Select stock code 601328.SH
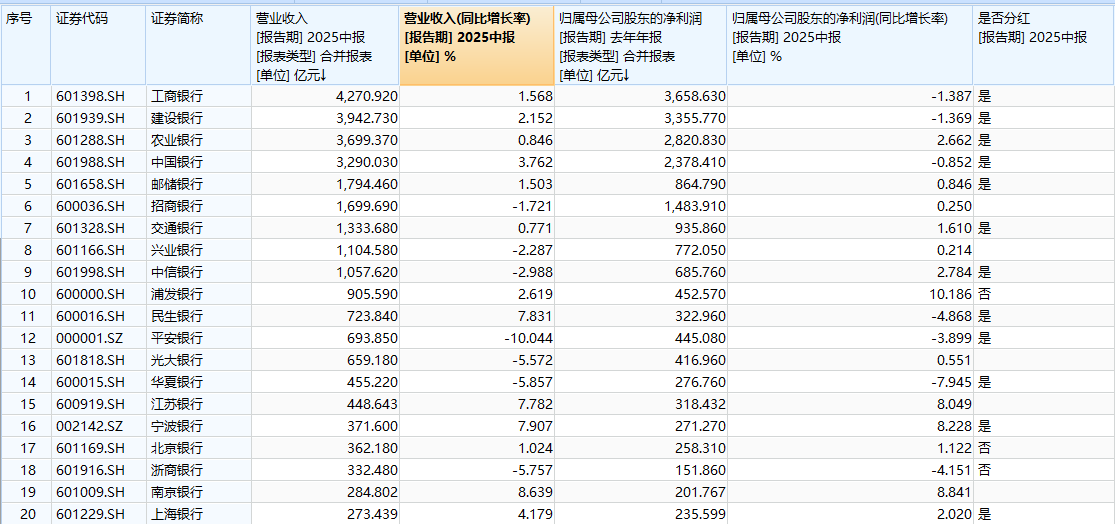The height and width of the screenshot is (524, 1115). (90, 228)
